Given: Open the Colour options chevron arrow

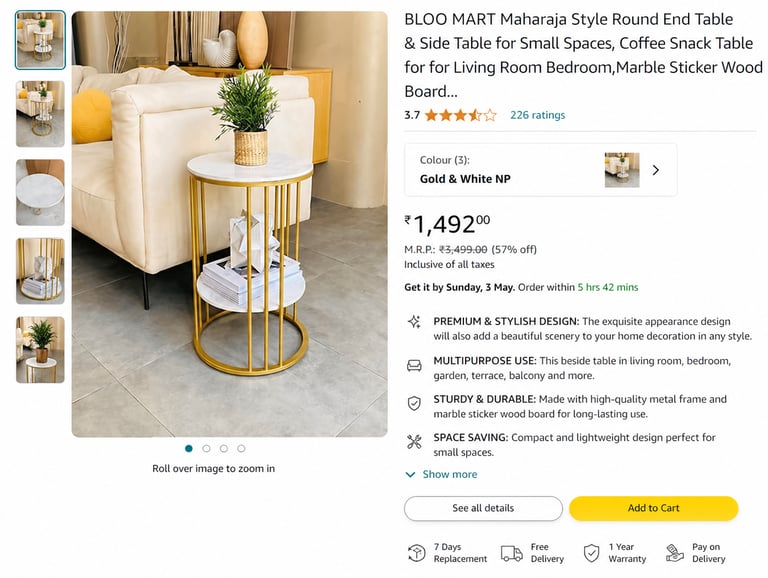Looking at the screenshot, I should (x=656, y=170).
